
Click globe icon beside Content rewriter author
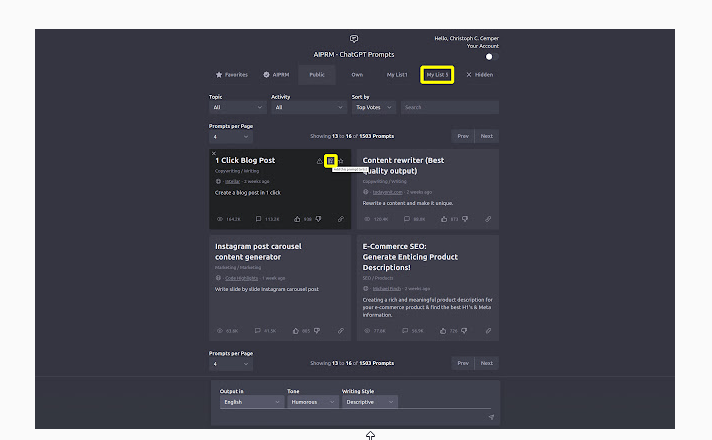coord(366,192)
